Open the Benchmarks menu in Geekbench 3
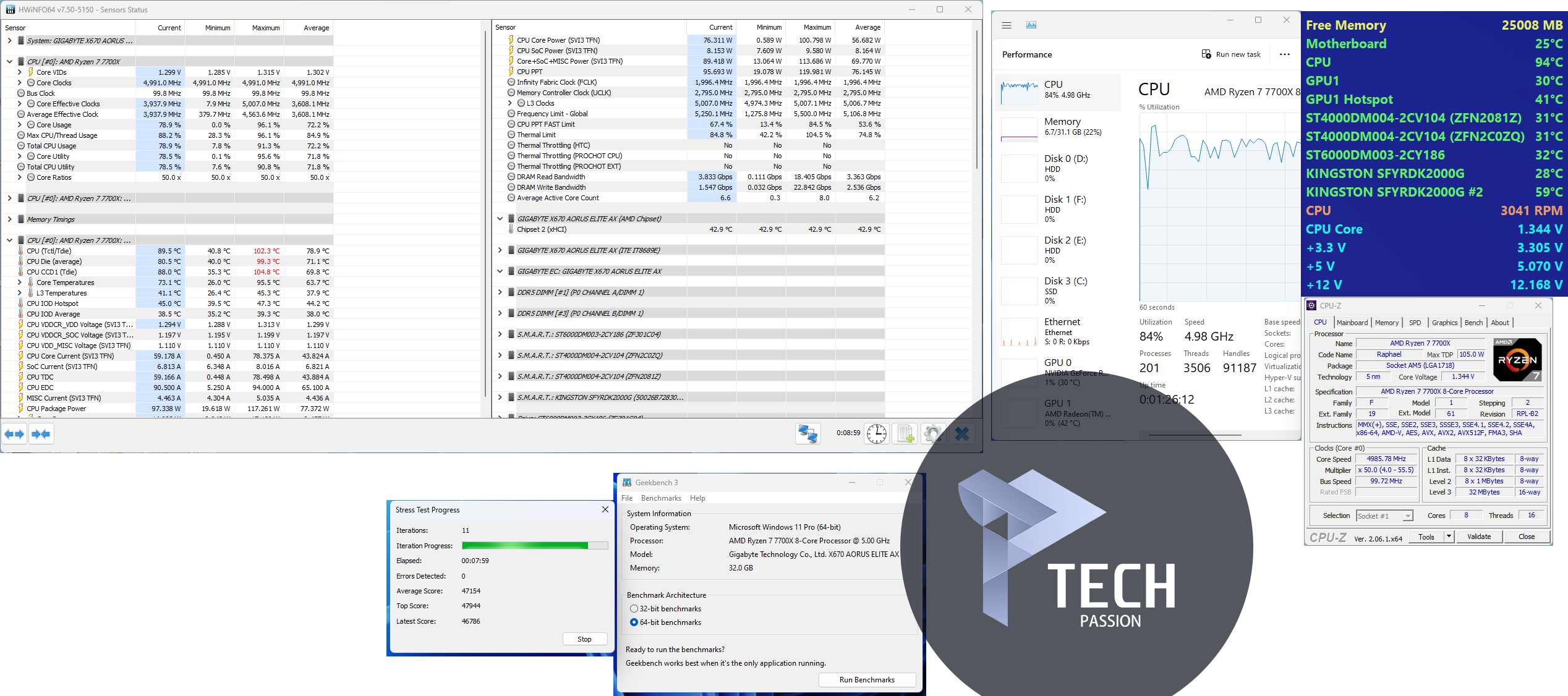This screenshot has height=696, width=1568. (660, 498)
